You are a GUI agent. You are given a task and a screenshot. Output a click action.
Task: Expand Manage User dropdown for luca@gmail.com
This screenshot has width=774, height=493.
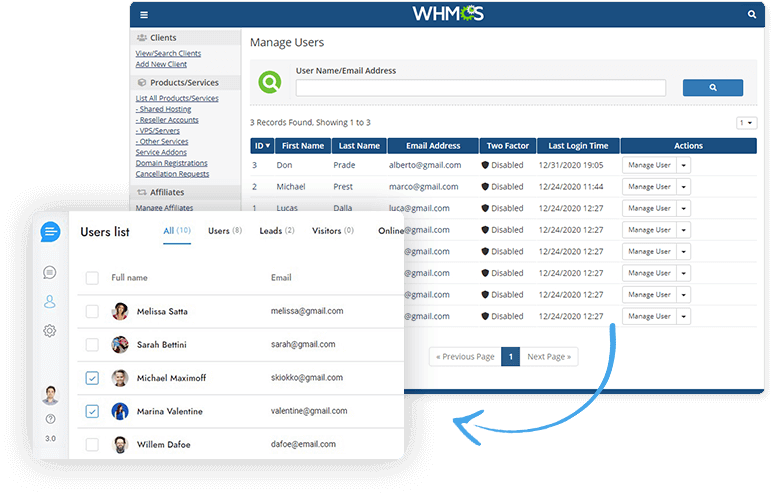tap(684, 209)
